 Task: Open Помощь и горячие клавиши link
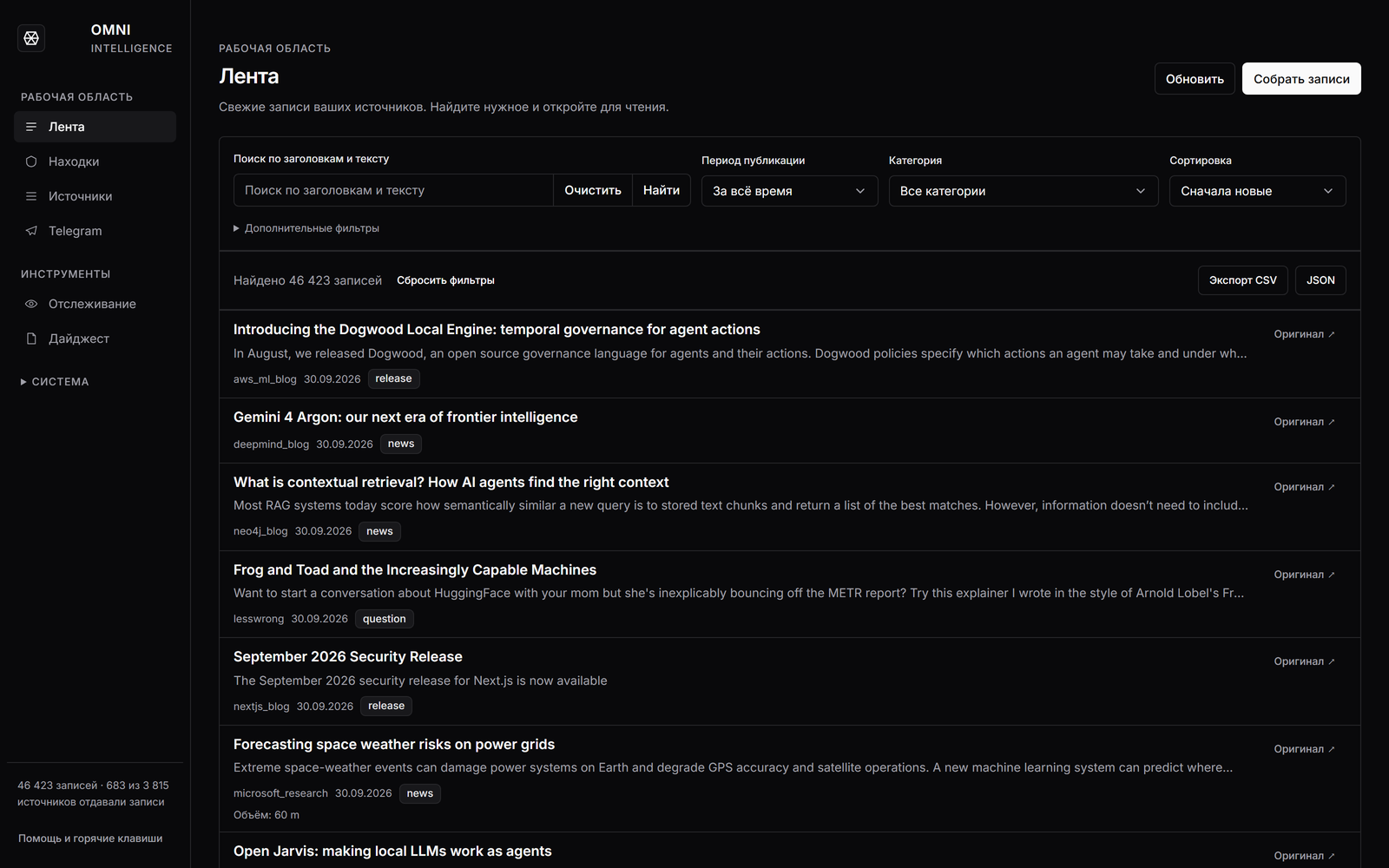(90, 838)
